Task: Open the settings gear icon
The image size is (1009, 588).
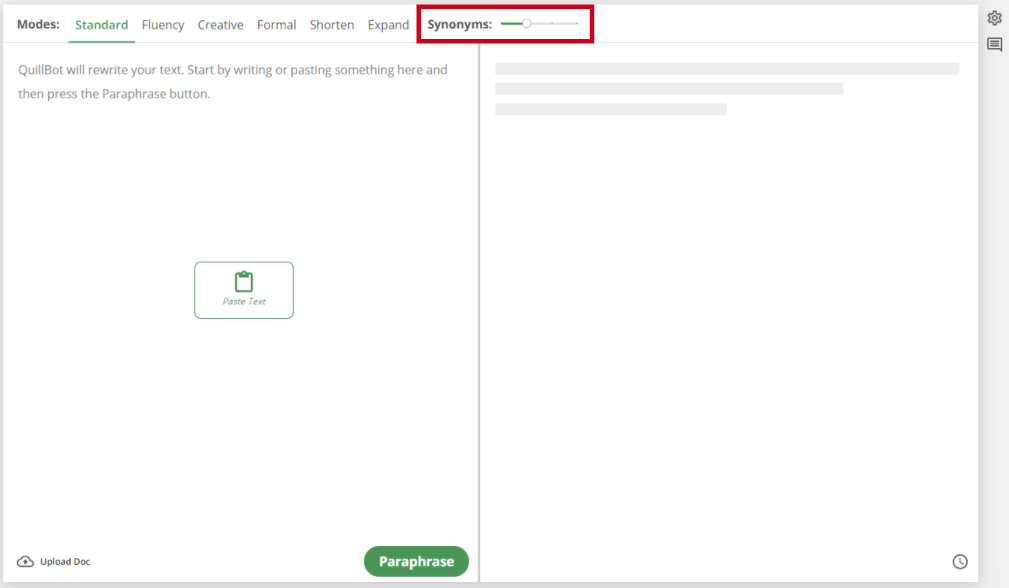Action: point(994,18)
